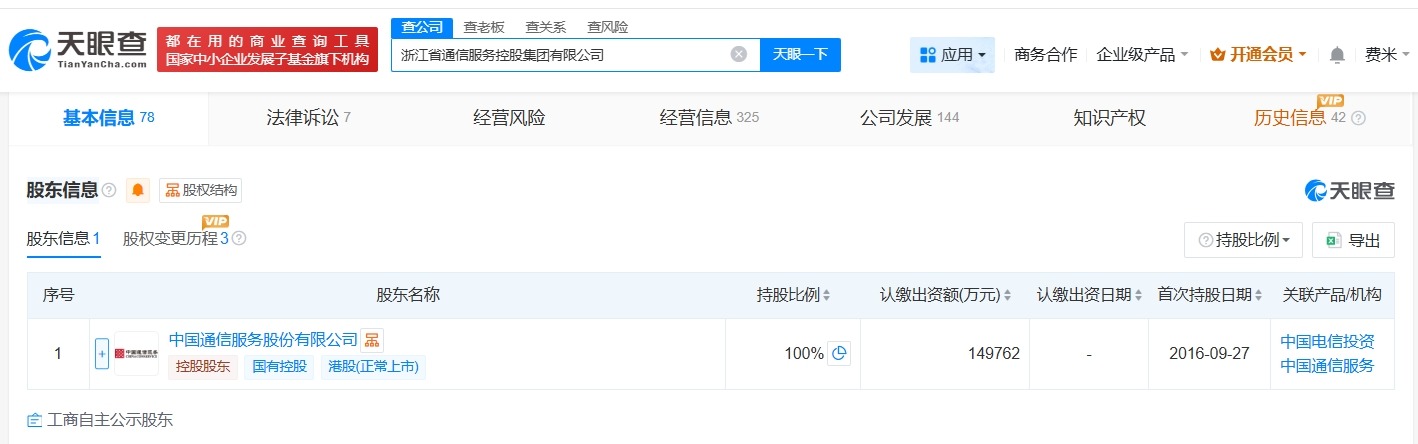Open the 应用 apps dropdown

click(x=952, y=54)
